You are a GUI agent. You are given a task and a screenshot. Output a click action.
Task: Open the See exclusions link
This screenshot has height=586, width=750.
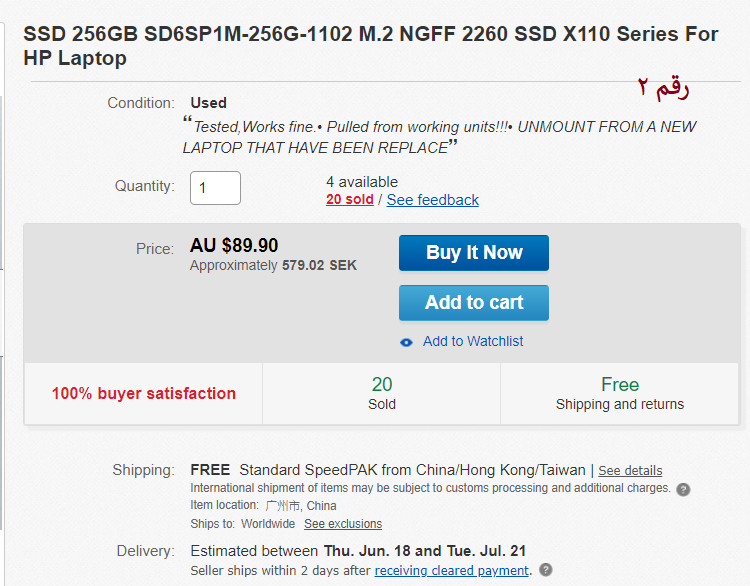343,524
